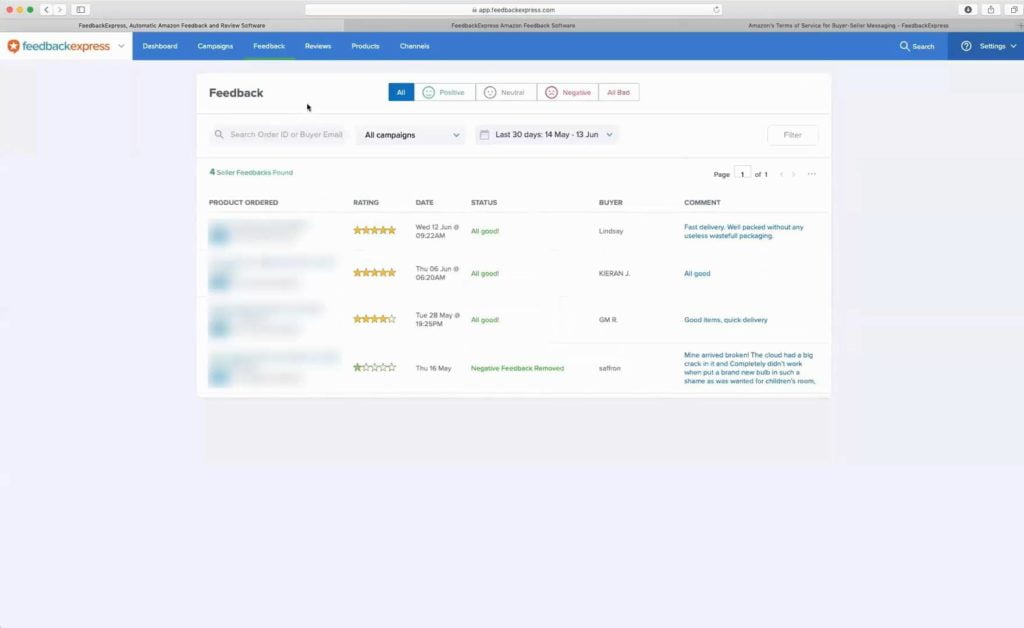Image resolution: width=1024 pixels, height=628 pixels.
Task: Click '4 Seller Feedbacks Found' text
Action: pos(251,172)
